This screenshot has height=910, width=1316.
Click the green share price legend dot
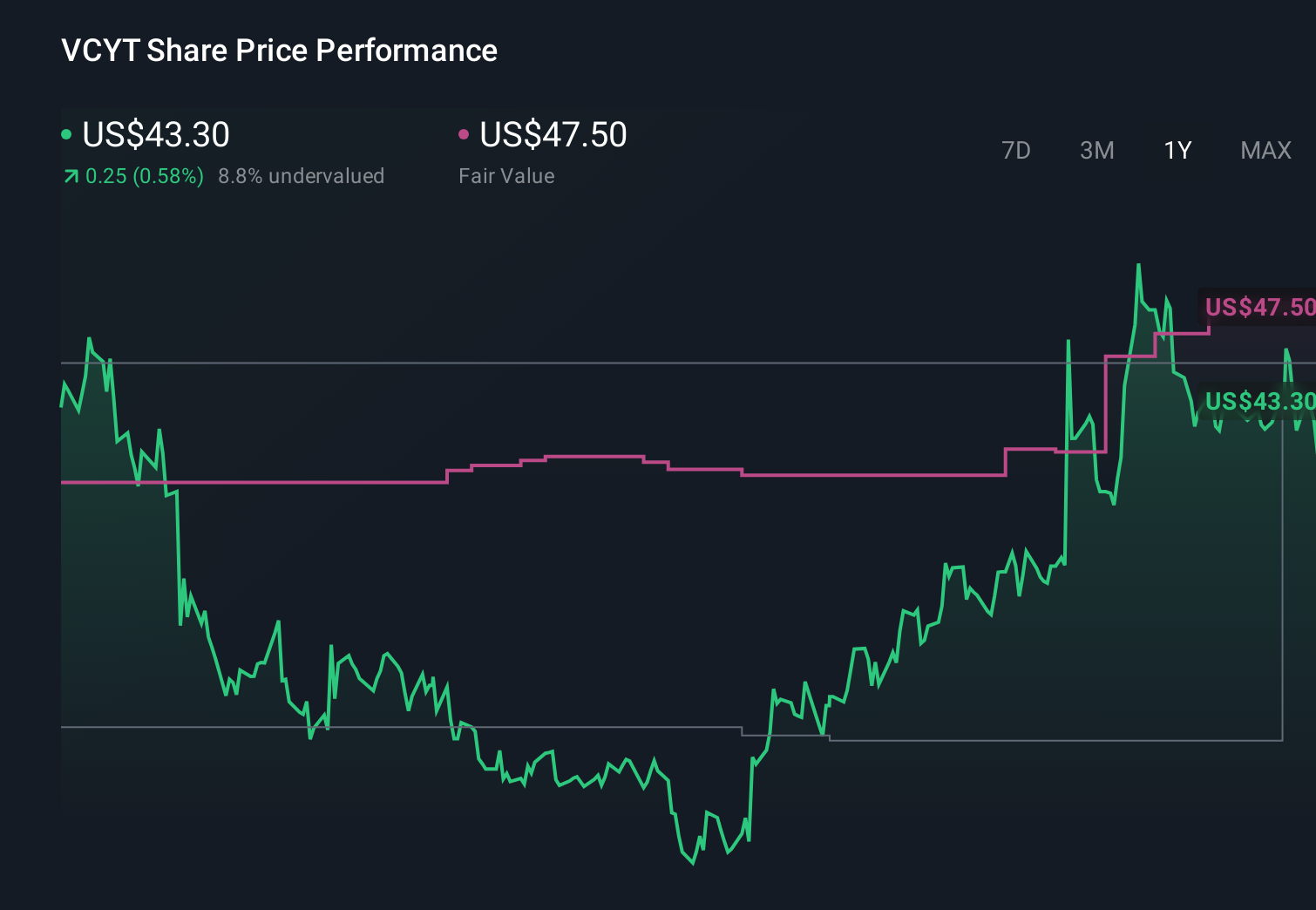click(66, 134)
